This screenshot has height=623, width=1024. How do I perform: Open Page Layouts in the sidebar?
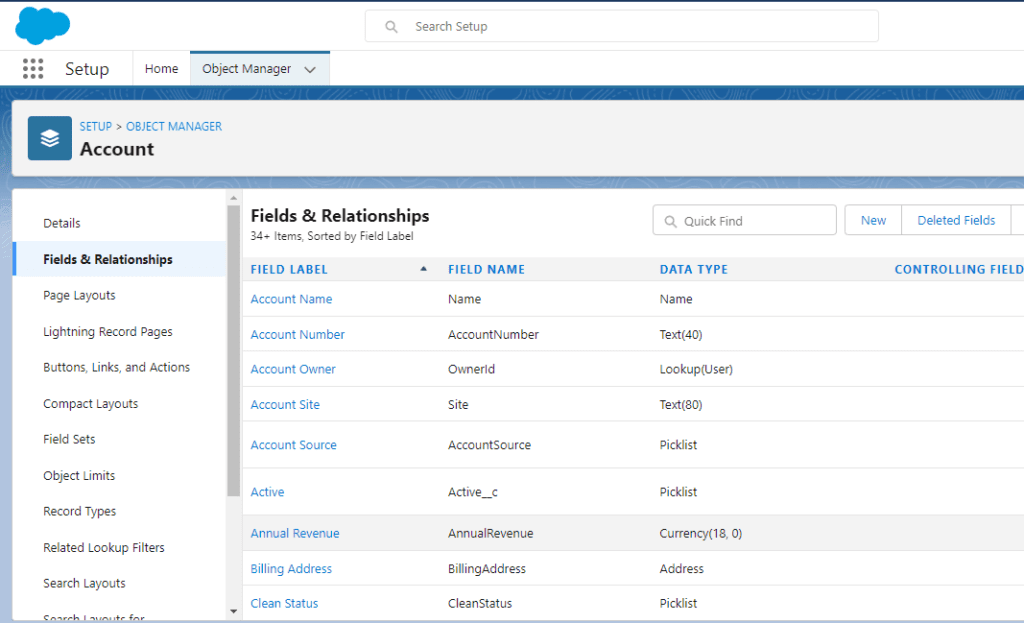(x=79, y=296)
